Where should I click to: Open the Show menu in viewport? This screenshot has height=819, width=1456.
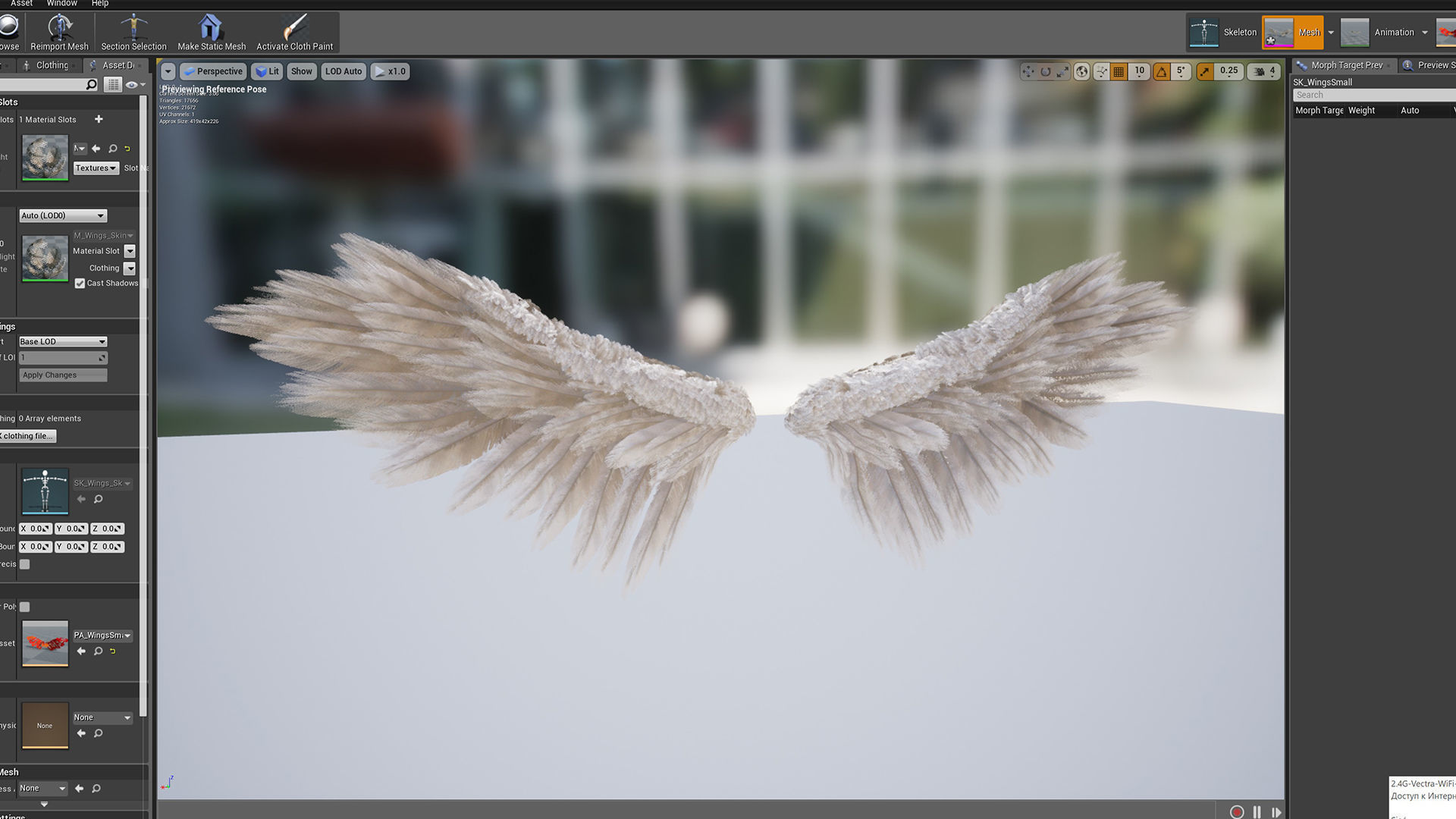301,71
